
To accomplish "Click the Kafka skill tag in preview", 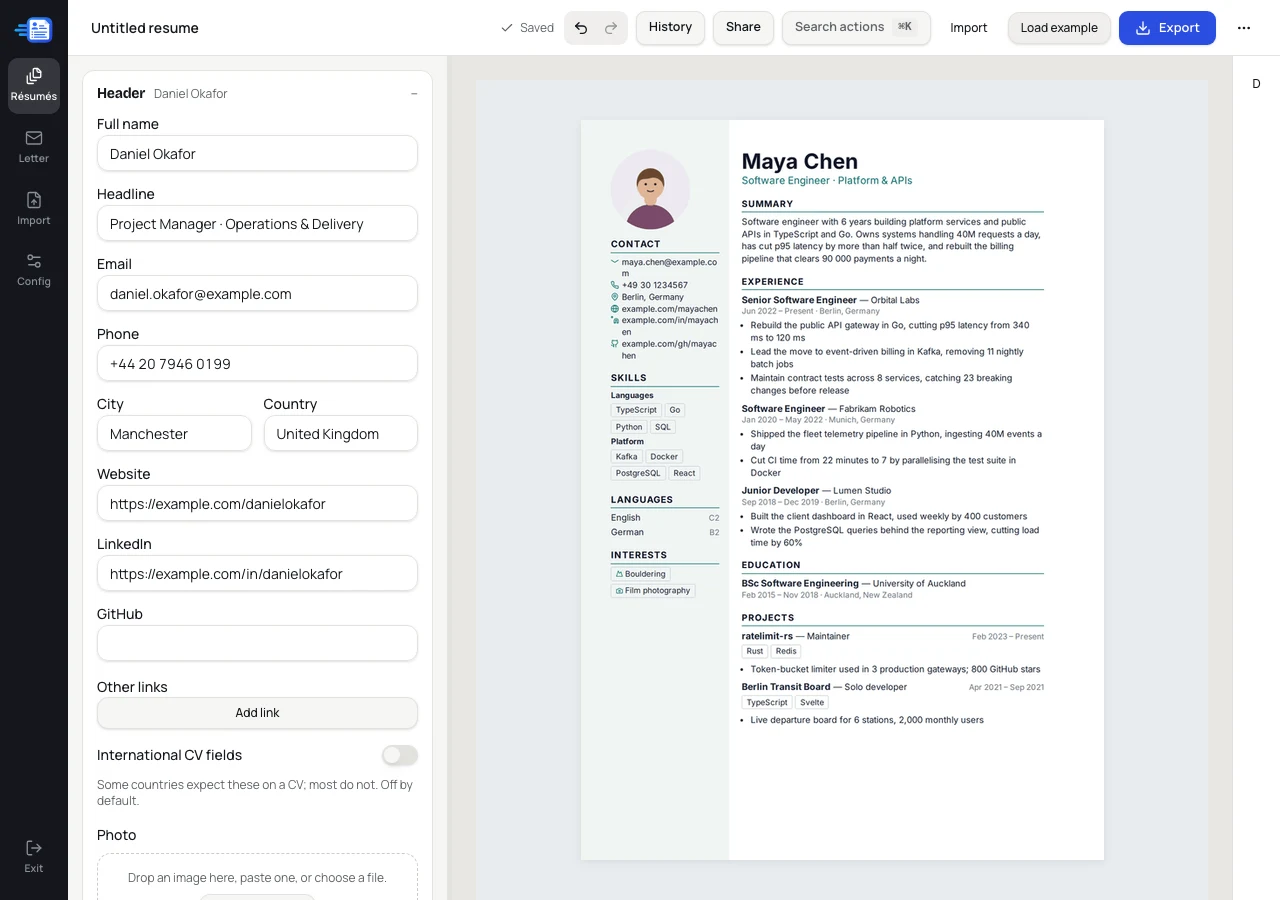I will point(626,457).
